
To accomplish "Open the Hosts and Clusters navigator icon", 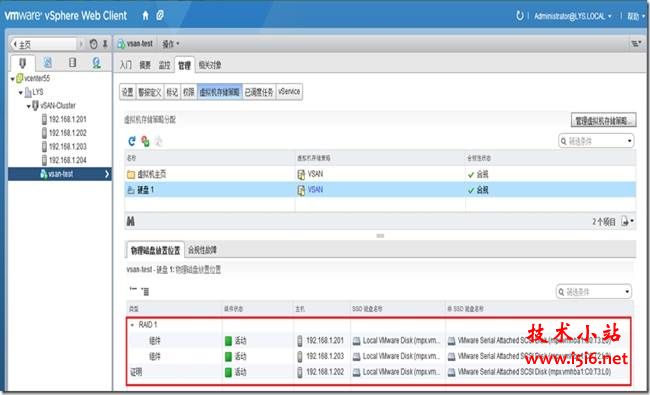I will [x=22, y=63].
